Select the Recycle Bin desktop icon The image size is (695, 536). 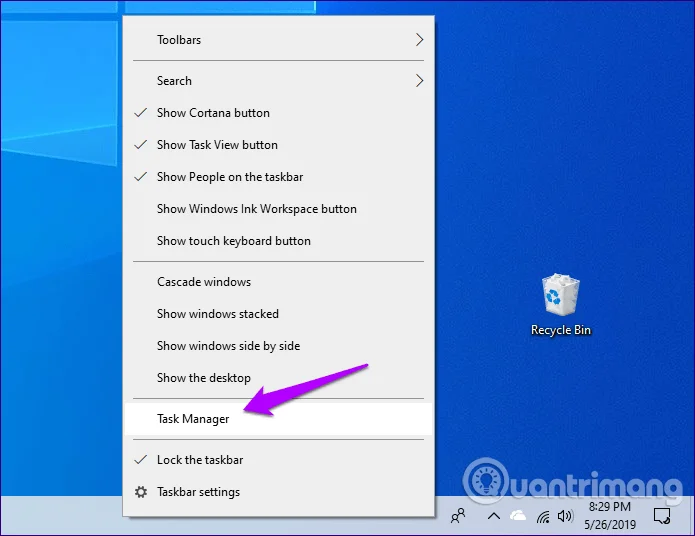[x=561, y=305]
